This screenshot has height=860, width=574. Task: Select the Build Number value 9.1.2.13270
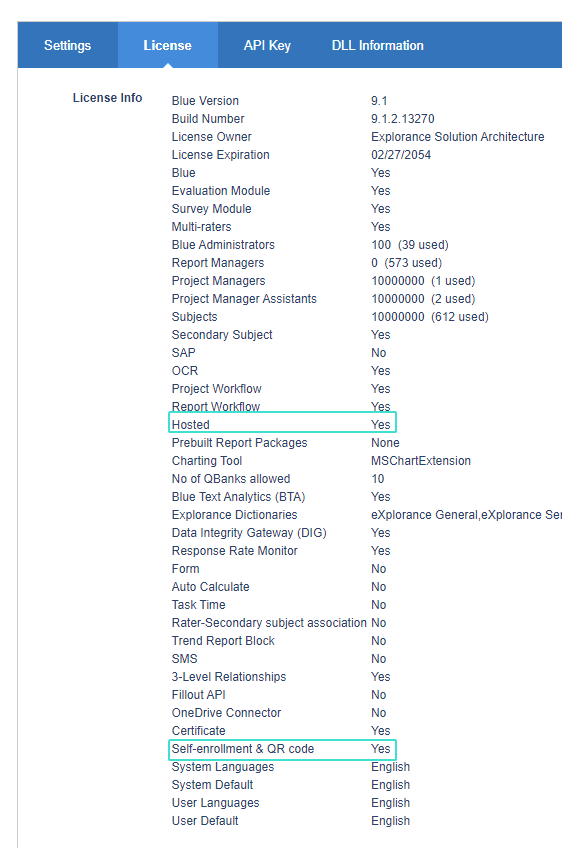402,119
